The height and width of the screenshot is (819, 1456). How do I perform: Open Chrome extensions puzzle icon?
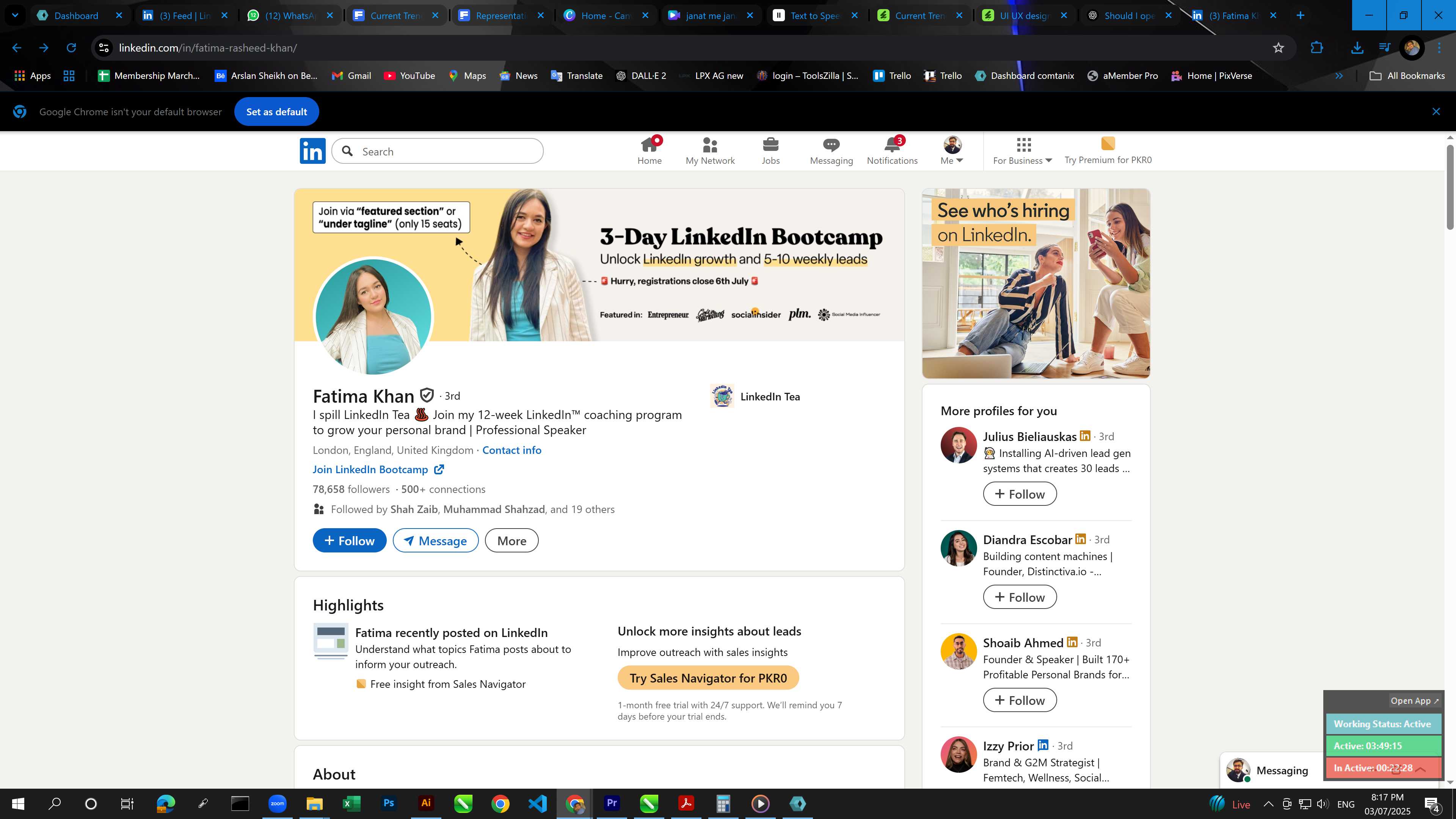tap(1316, 48)
